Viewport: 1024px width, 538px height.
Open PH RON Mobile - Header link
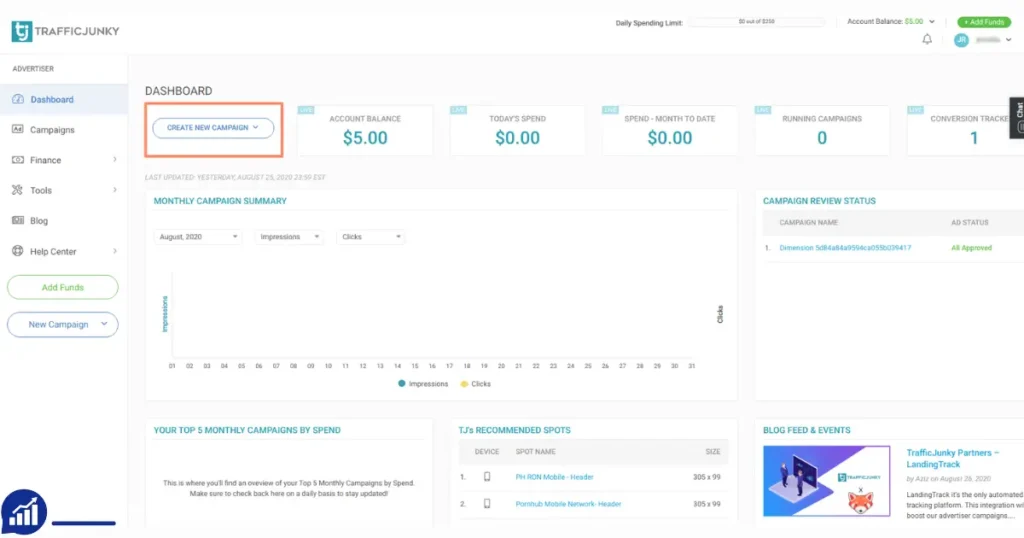coord(554,477)
